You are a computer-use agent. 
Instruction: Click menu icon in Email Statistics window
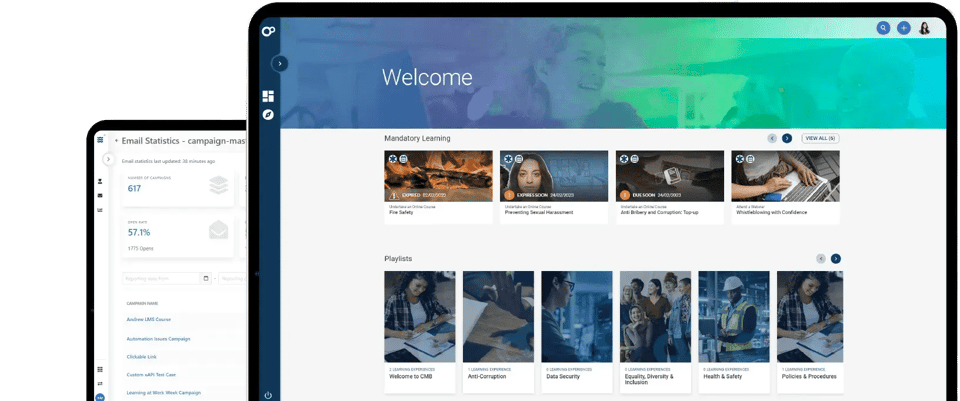pos(100,140)
